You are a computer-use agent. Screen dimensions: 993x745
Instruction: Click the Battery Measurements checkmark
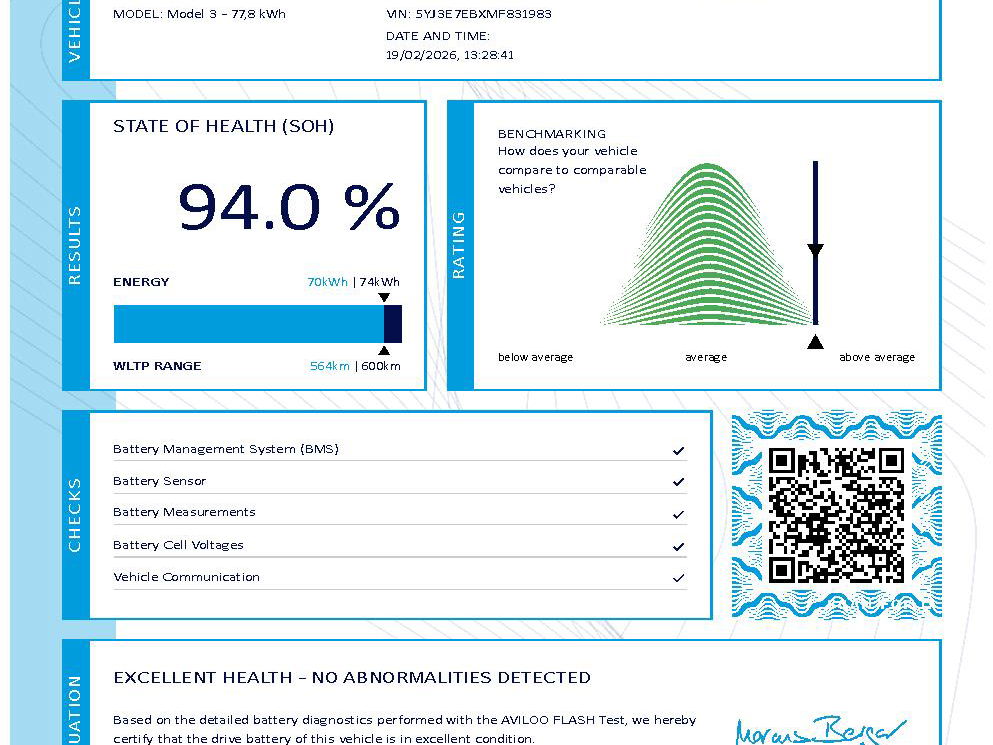click(x=678, y=514)
